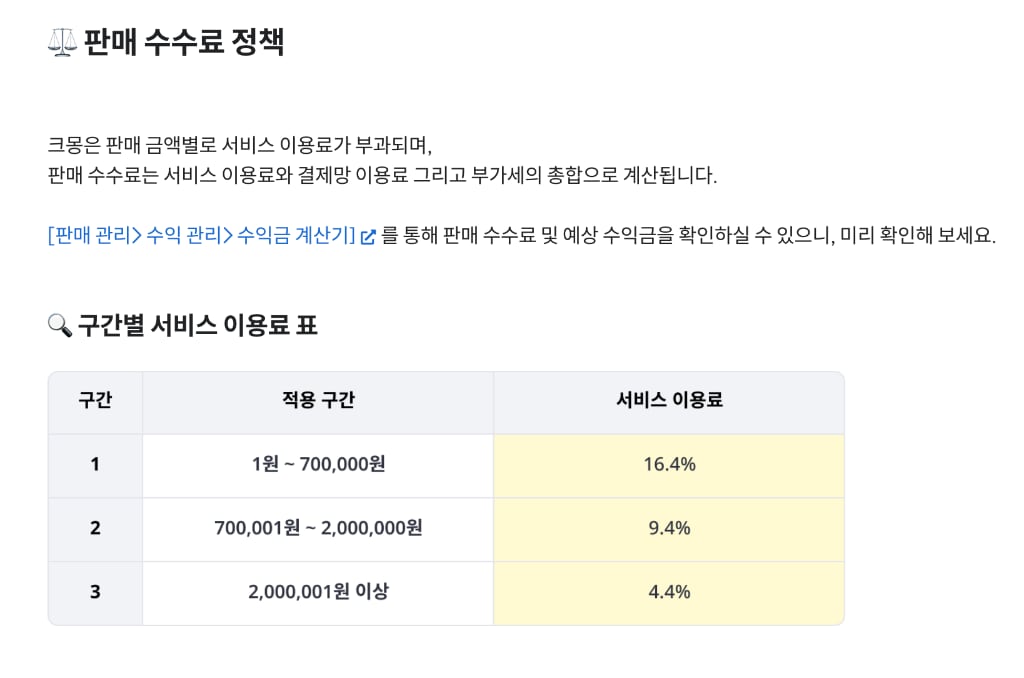Screen dimensions: 1024x678
Task: Open the 판매 관리> 수익 관리> 수익금 계산기 link
Action: (x=201, y=235)
